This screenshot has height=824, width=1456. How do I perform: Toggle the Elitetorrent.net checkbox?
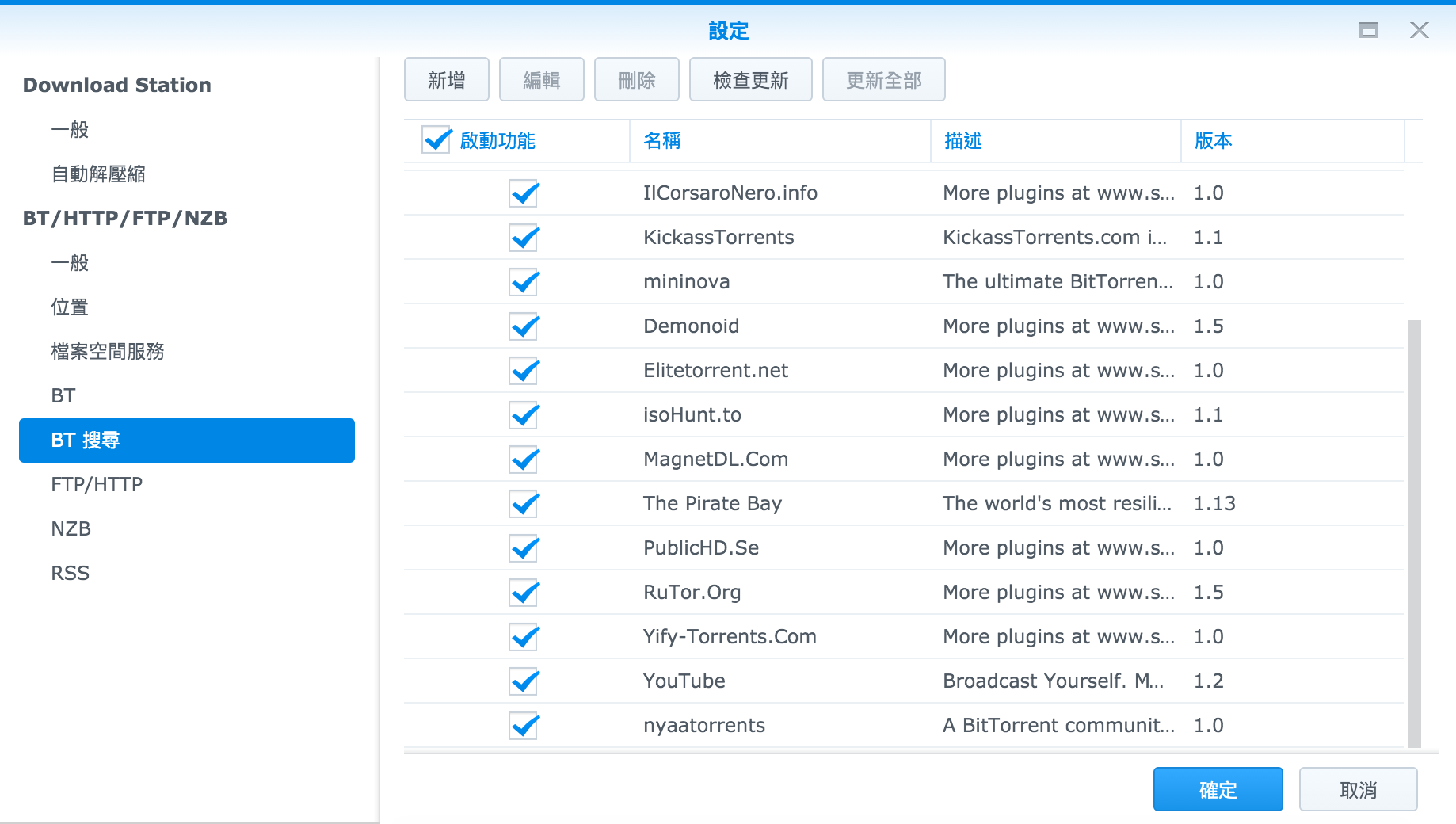click(524, 371)
